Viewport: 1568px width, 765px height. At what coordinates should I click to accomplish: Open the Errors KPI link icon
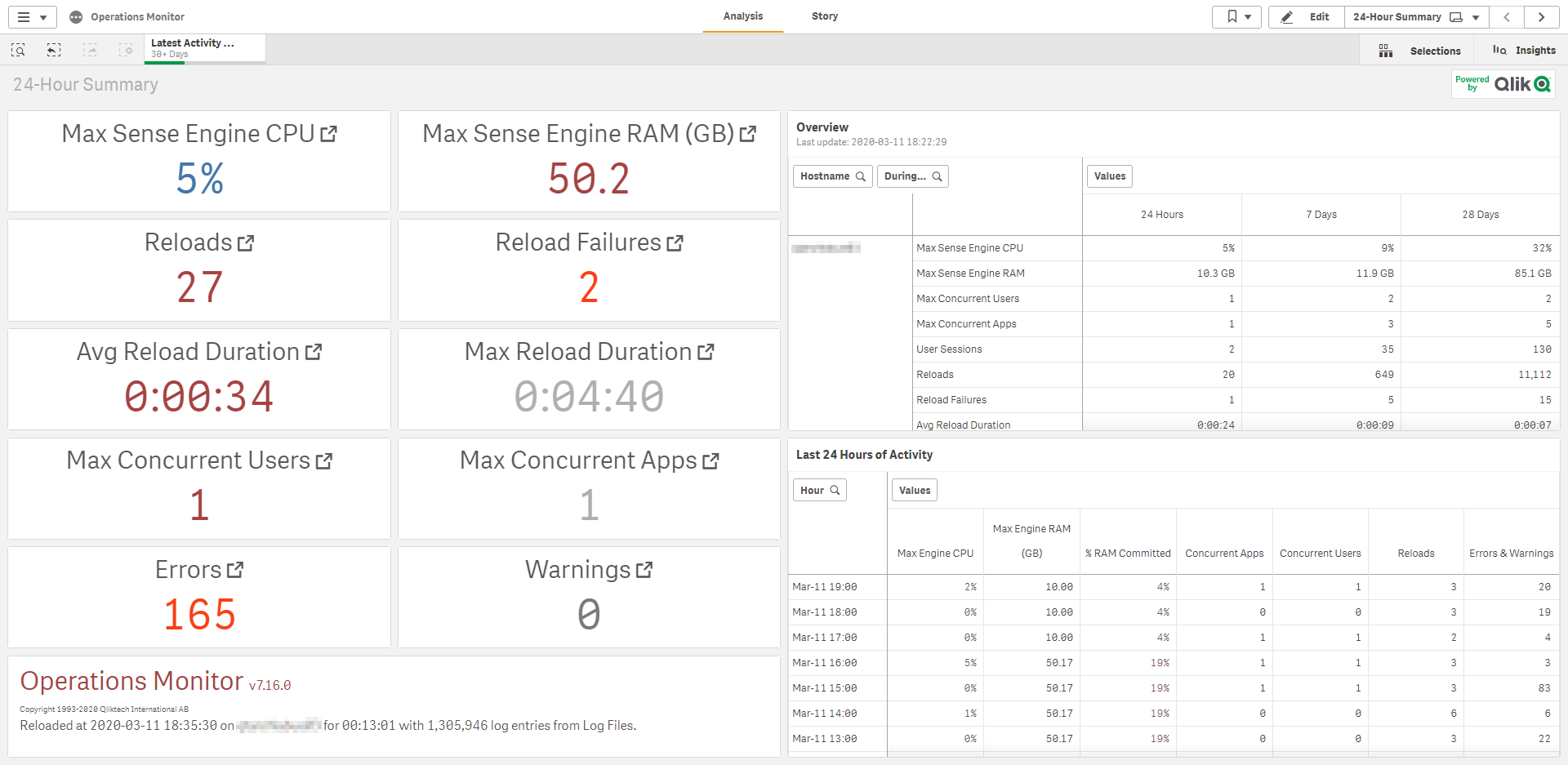coord(234,570)
